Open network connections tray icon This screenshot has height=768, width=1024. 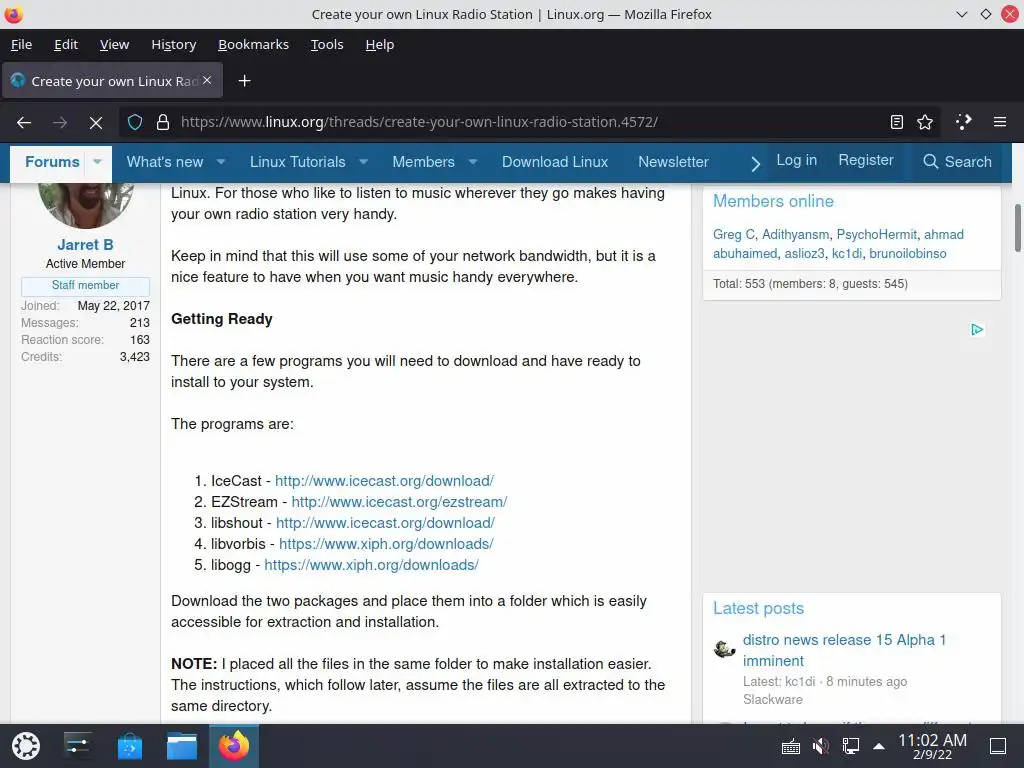850,746
